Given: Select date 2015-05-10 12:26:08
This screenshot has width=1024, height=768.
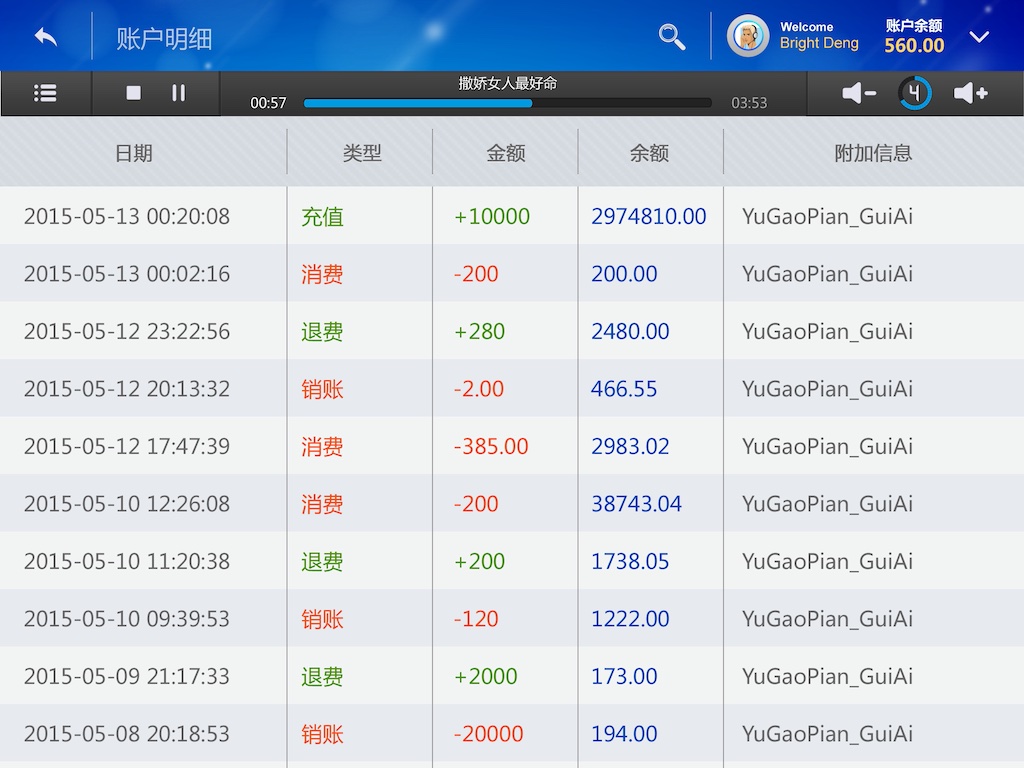Looking at the screenshot, I should pyautogui.click(x=127, y=504).
